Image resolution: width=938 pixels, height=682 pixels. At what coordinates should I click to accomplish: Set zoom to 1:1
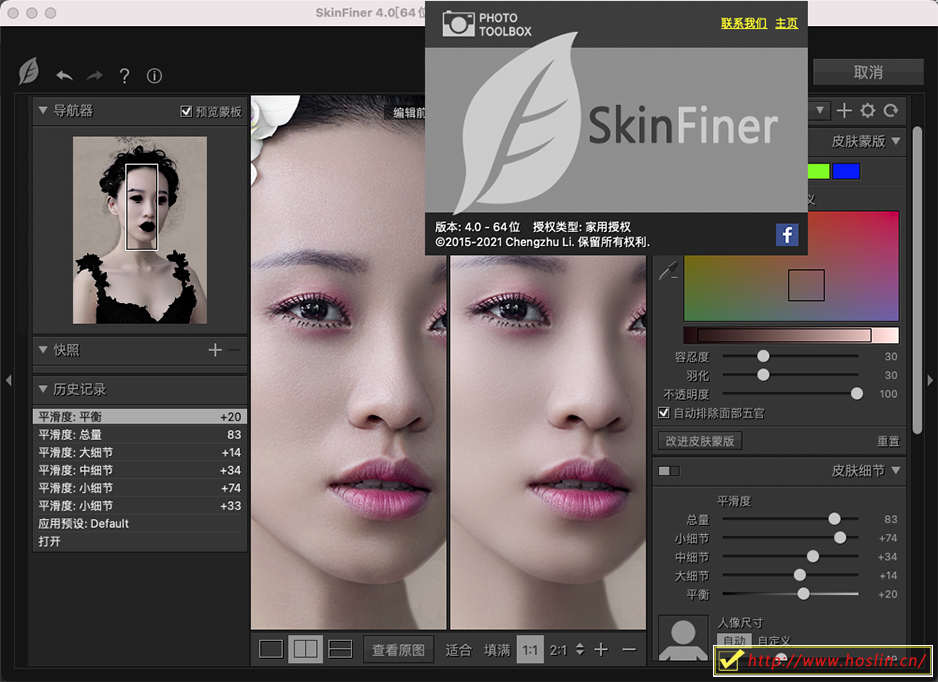[x=529, y=650]
